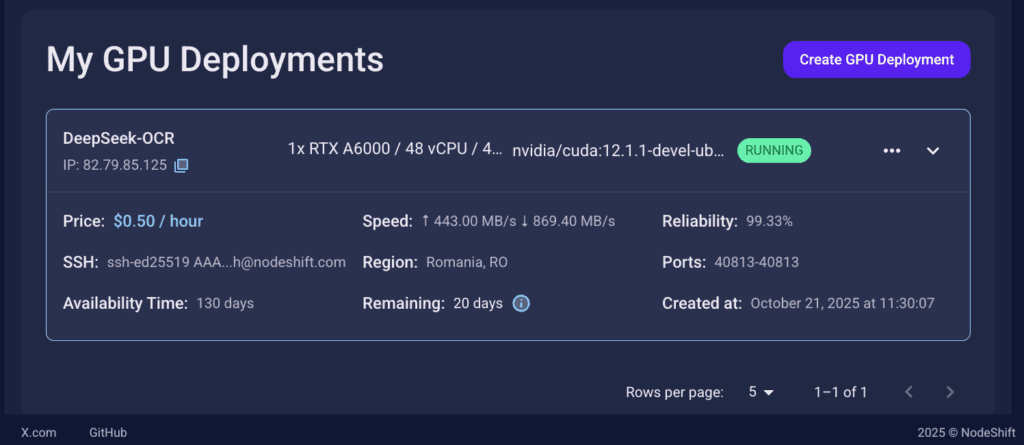Screen dimensions: 1024x445
Task: Click the 99.33% reliability value
Action: point(769,221)
